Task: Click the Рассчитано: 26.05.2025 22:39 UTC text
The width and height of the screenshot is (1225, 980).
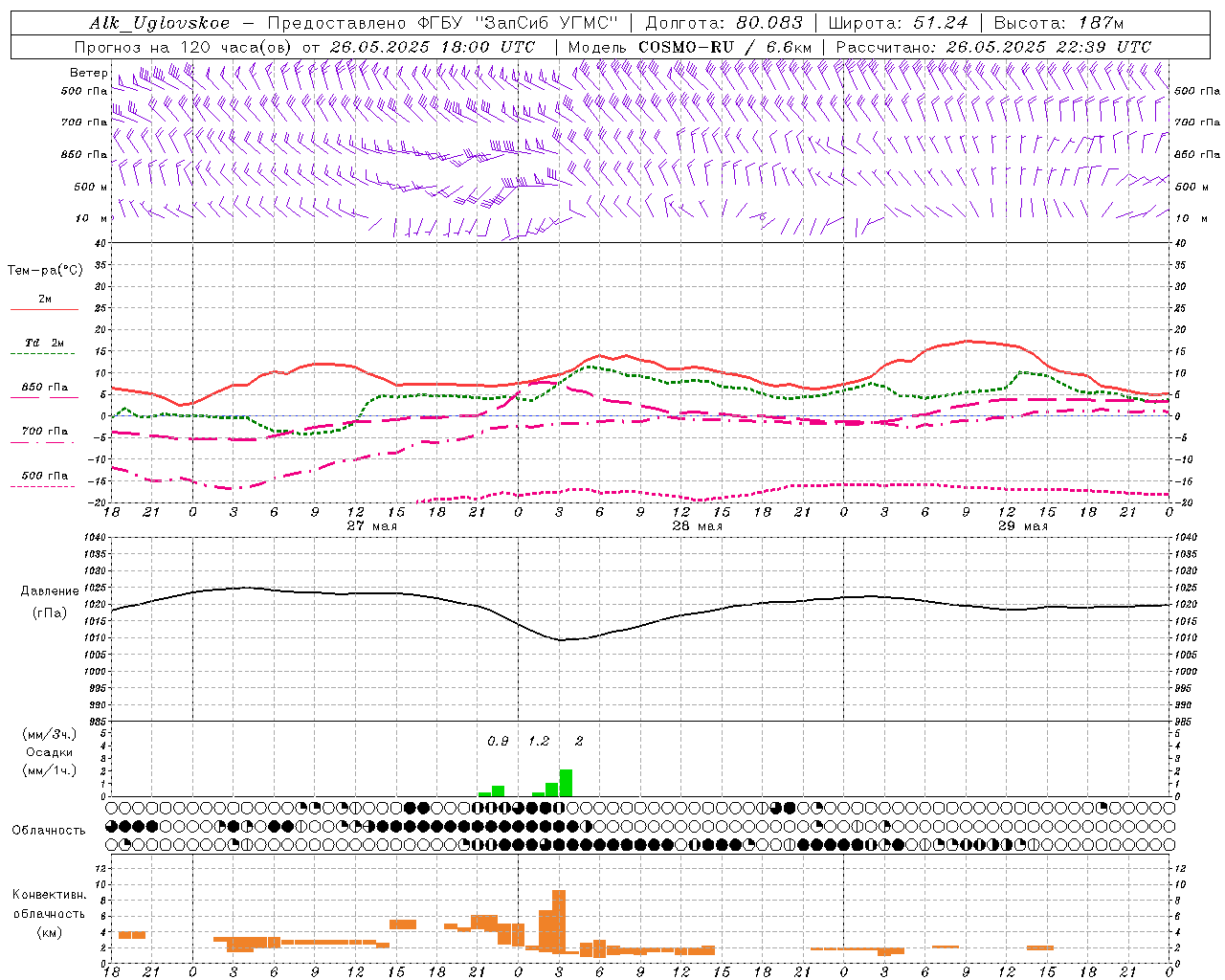Action: 993,47
